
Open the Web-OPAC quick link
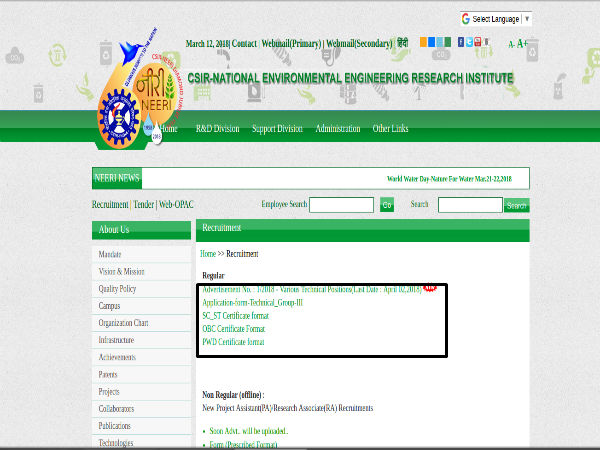click(176, 205)
